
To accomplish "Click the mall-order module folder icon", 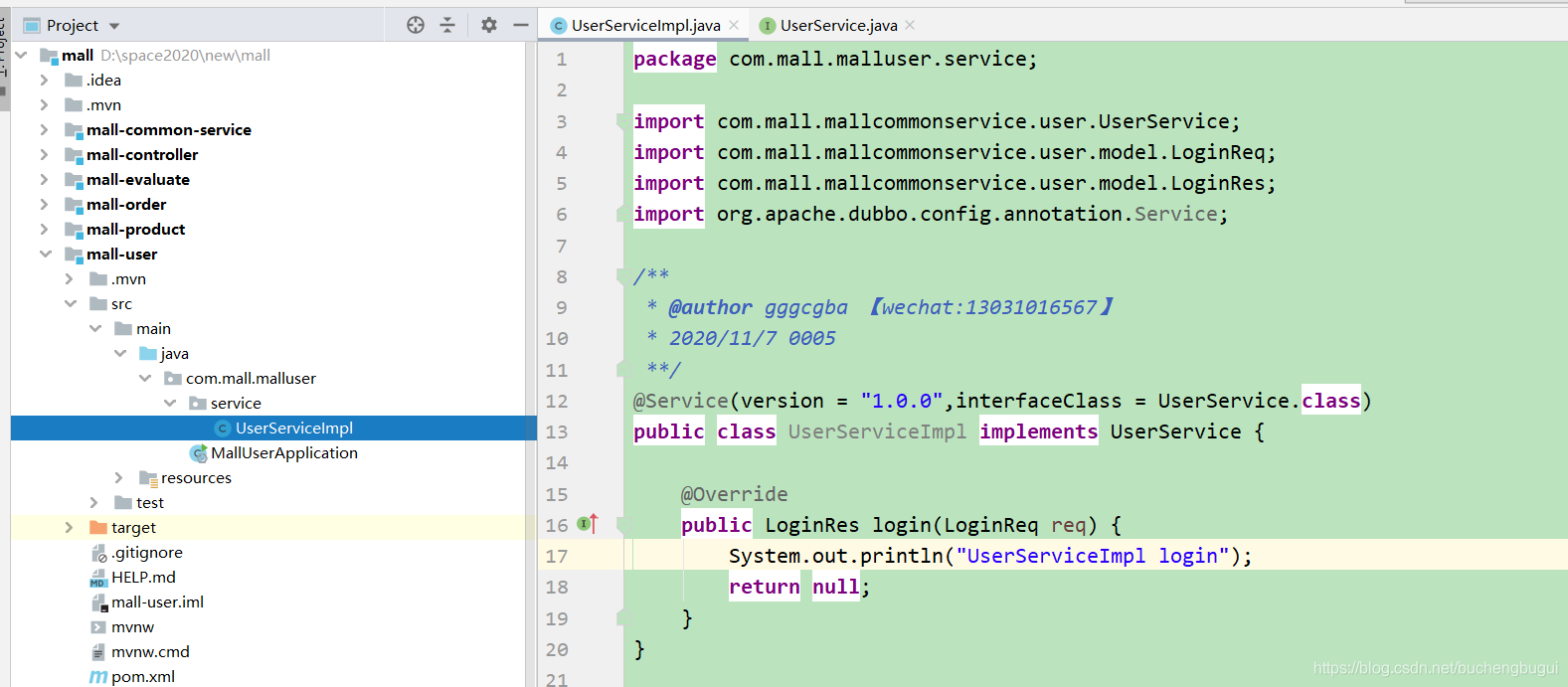I will pos(74,204).
